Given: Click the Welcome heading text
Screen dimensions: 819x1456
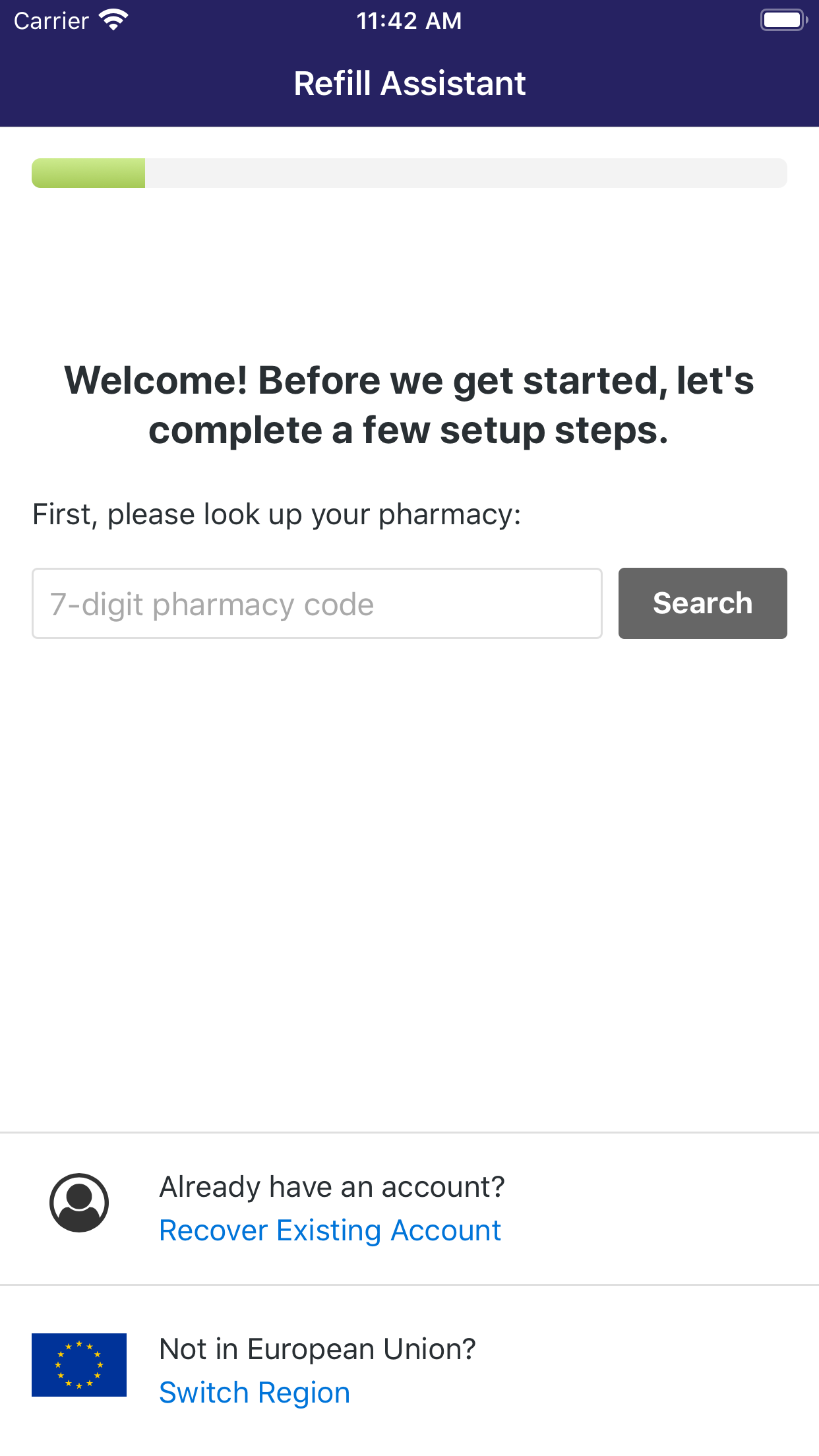Looking at the screenshot, I should pos(409,405).
